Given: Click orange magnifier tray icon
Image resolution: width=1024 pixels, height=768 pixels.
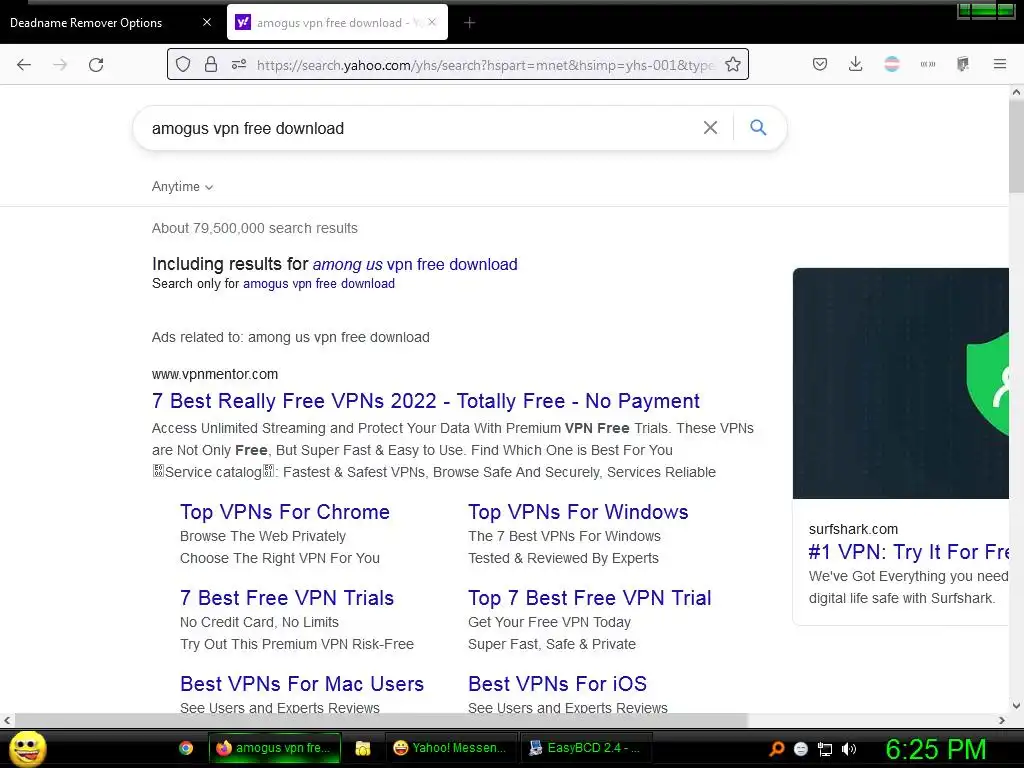Looking at the screenshot, I should click(x=776, y=749).
